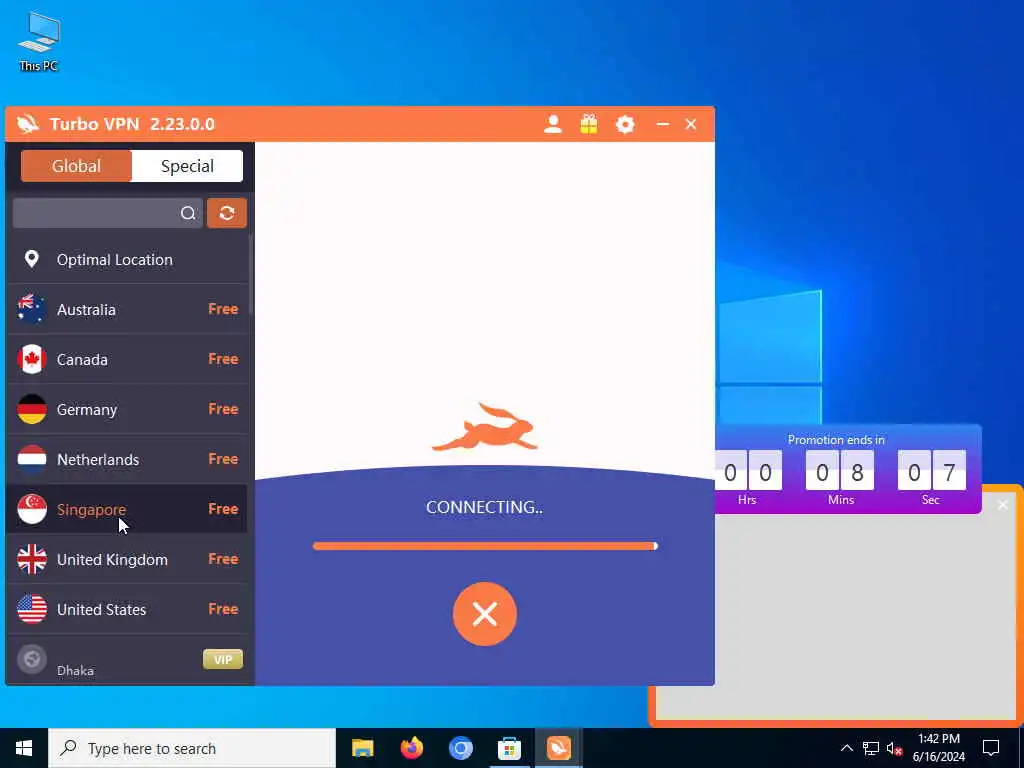Screen dimensions: 1024x768
Task: Click the Turbo VPN rabbit logo
Action: (28, 124)
